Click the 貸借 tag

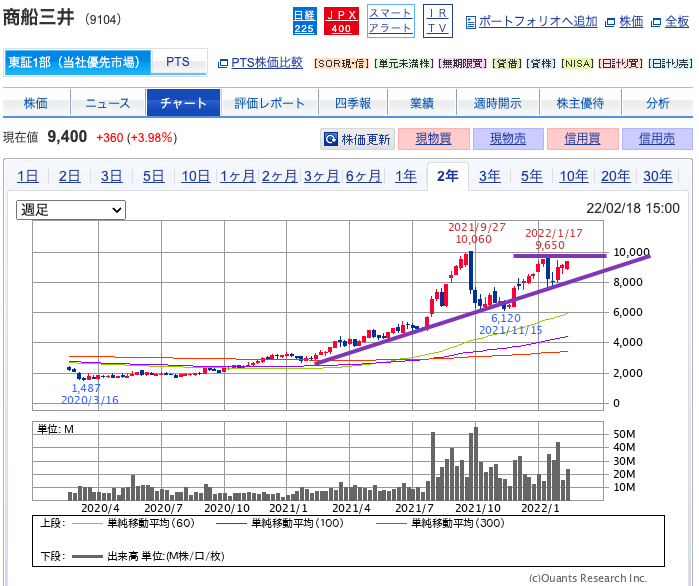point(507,64)
